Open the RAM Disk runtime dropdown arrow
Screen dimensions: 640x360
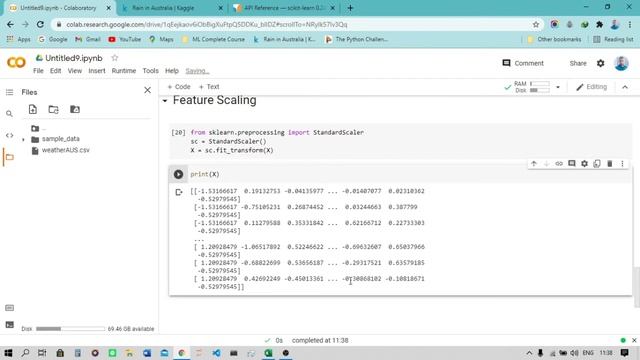tap(558, 87)
